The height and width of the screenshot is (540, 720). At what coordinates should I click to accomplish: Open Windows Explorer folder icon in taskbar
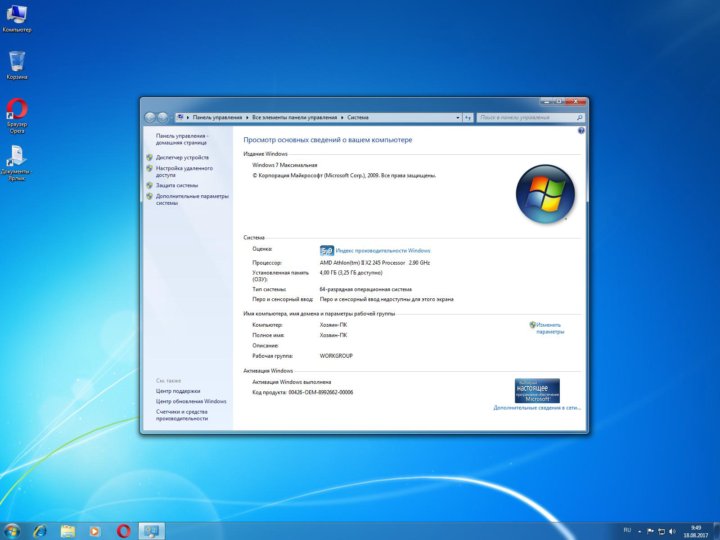(x=68, y=531)
